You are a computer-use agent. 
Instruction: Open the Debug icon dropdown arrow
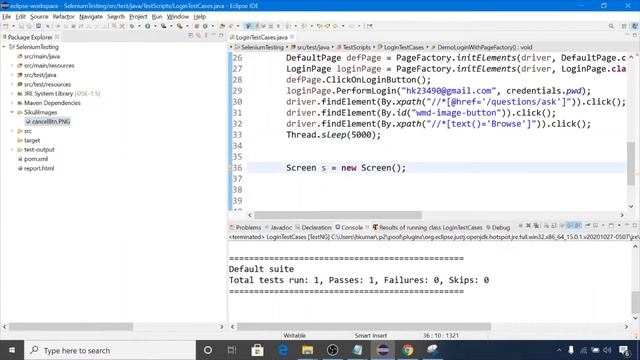(139, 26)
